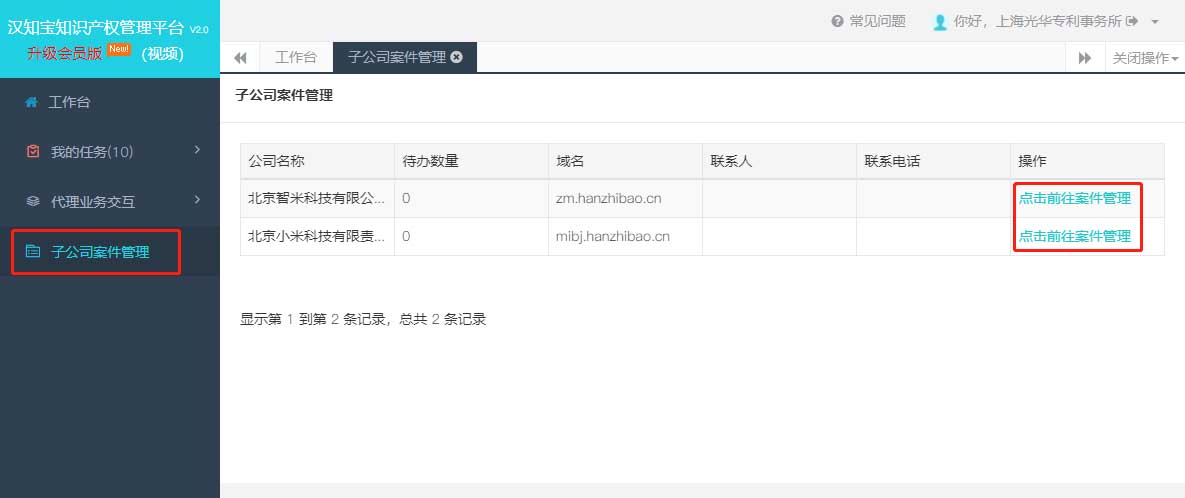
Task: Click 点击前往案件管理 for 北京智米科技
Action: [1075, 199]
